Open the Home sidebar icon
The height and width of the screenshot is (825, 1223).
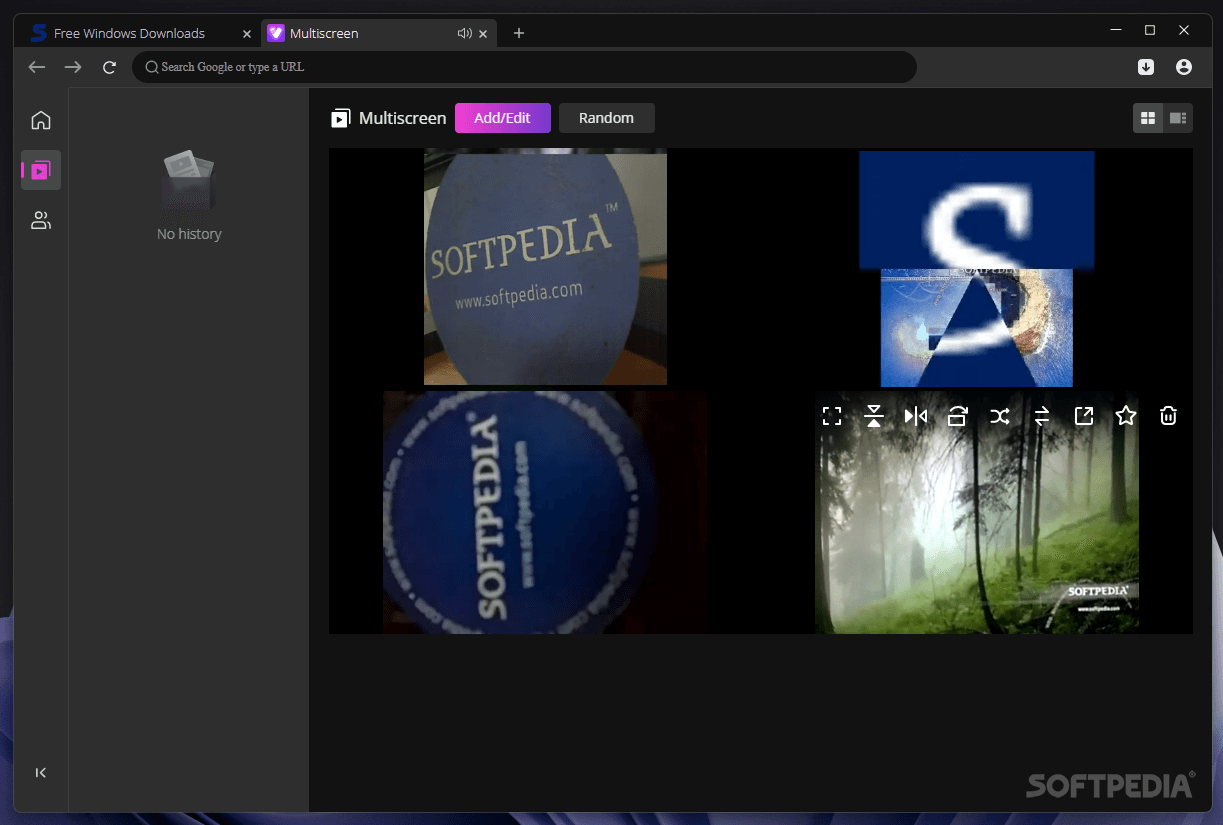point(41,120)
